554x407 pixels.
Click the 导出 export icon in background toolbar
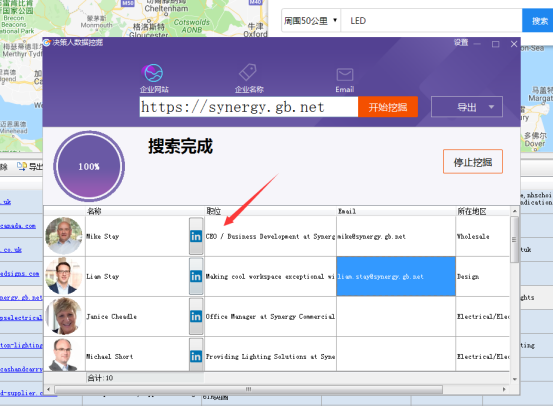(22, 166)
